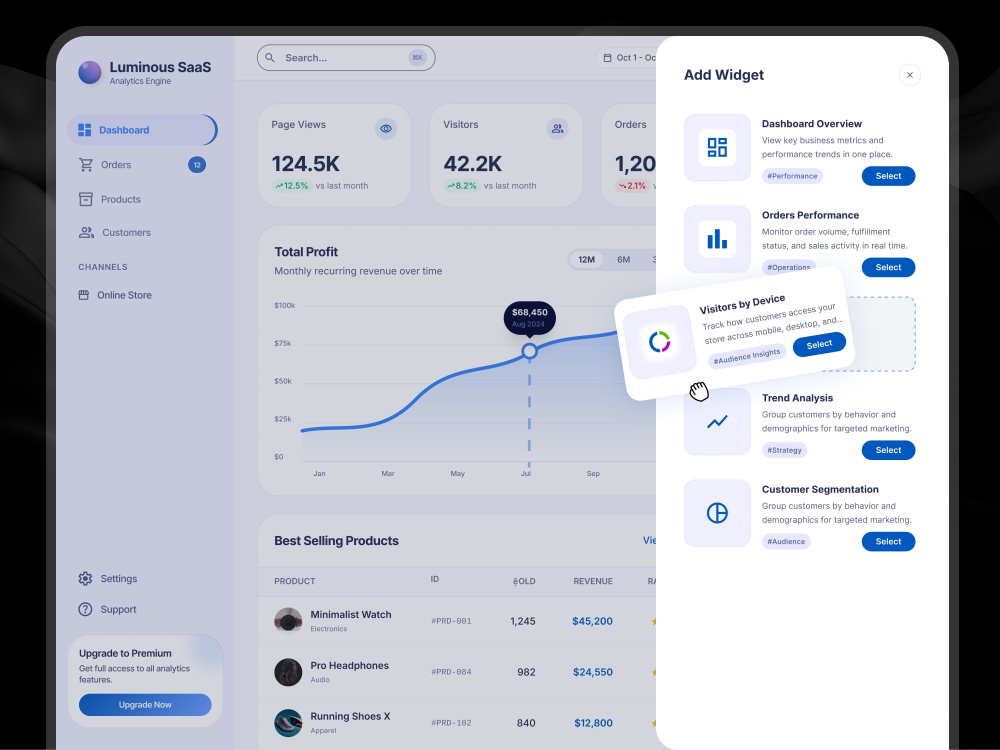This screenshot has width=1000, height=750.
Task: Select the Orders Performance widget
Action: point(888,267)
